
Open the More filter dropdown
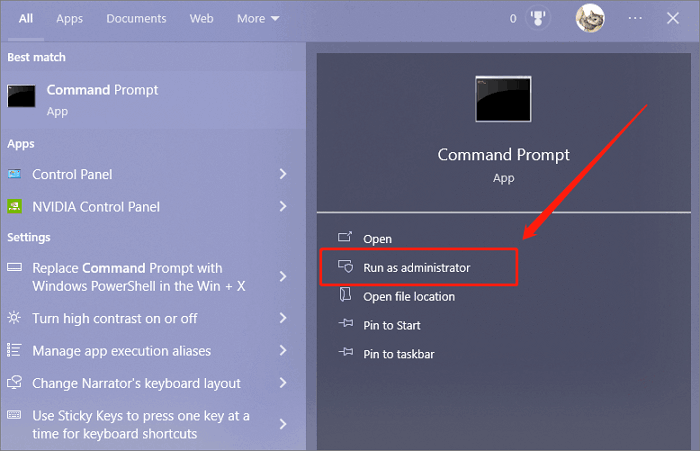coord(258,19)
